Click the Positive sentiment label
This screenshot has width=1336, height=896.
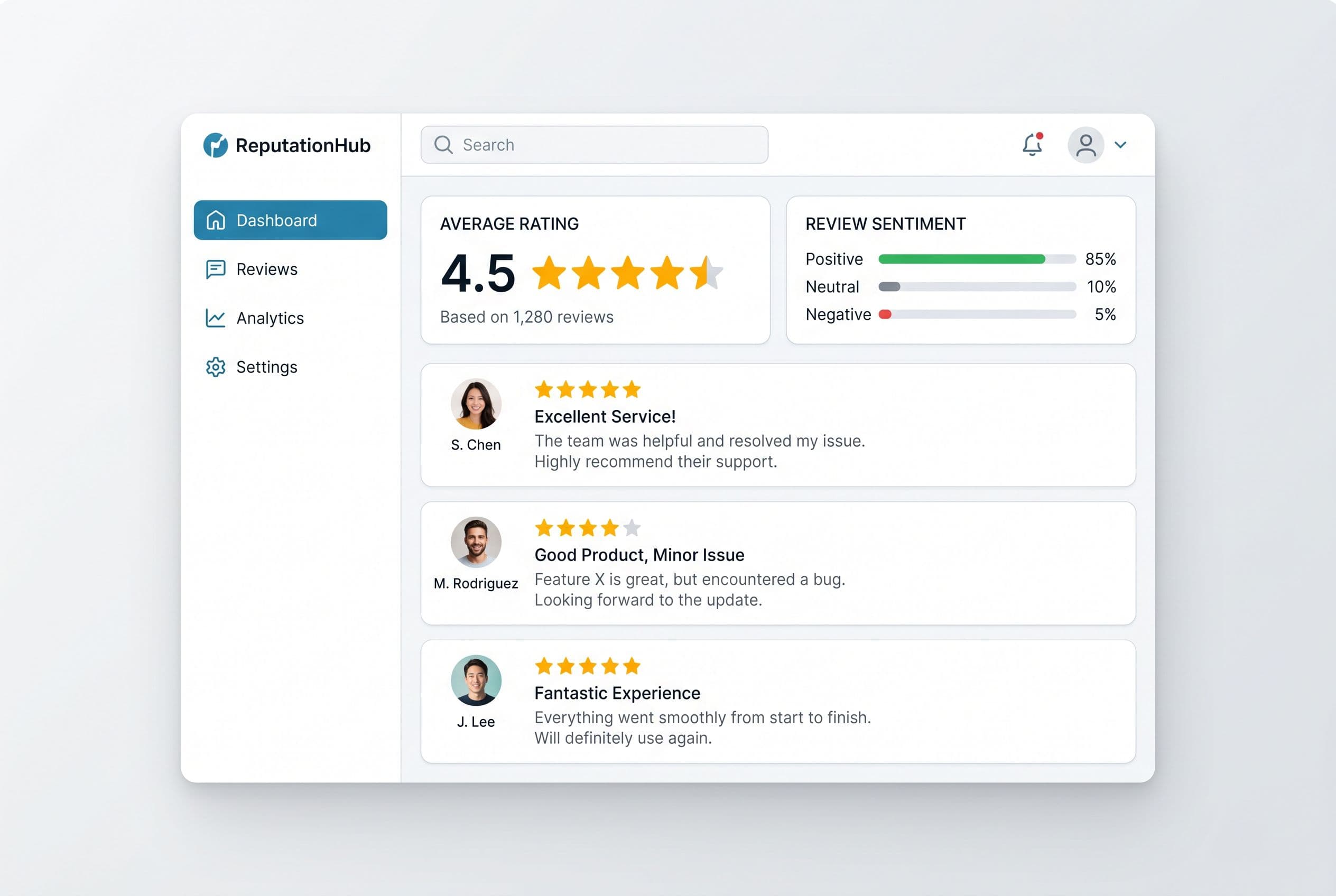coord(834,259)
